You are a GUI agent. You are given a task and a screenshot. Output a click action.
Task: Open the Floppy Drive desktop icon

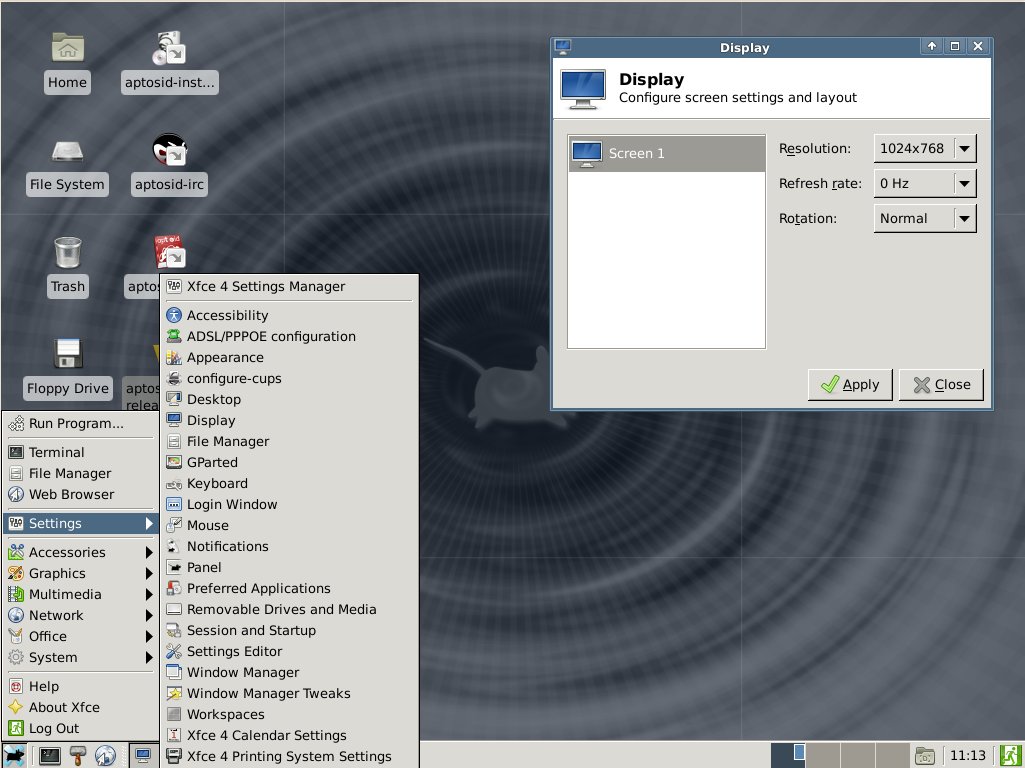click(68, 369)
